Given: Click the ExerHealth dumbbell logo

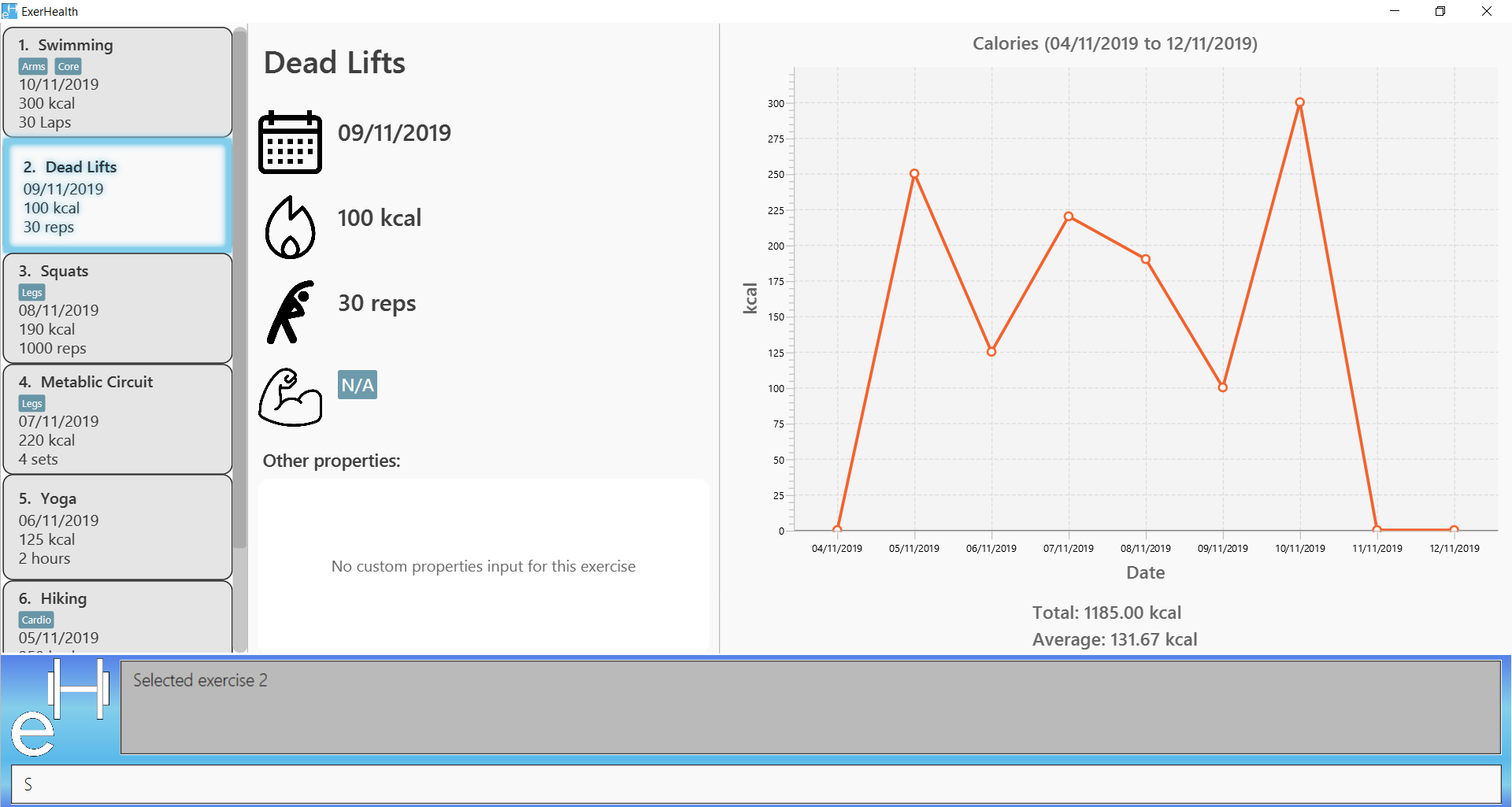Looking at the screenshot, I should pyautogui.click(x=60, y=707).
